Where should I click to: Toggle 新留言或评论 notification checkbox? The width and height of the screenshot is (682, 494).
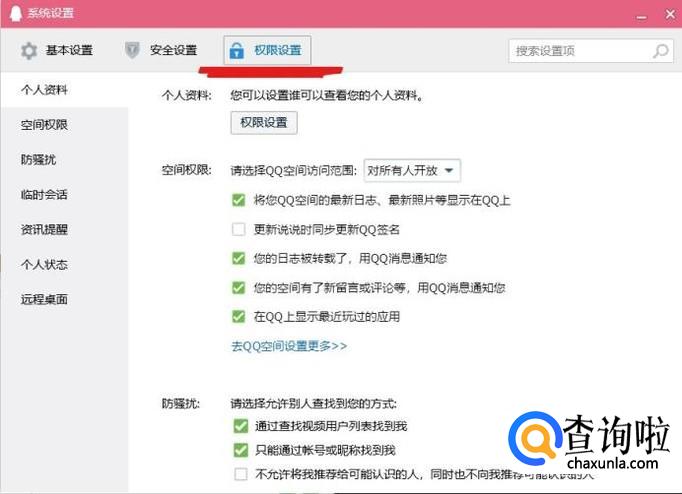click(x=238, y=287)
